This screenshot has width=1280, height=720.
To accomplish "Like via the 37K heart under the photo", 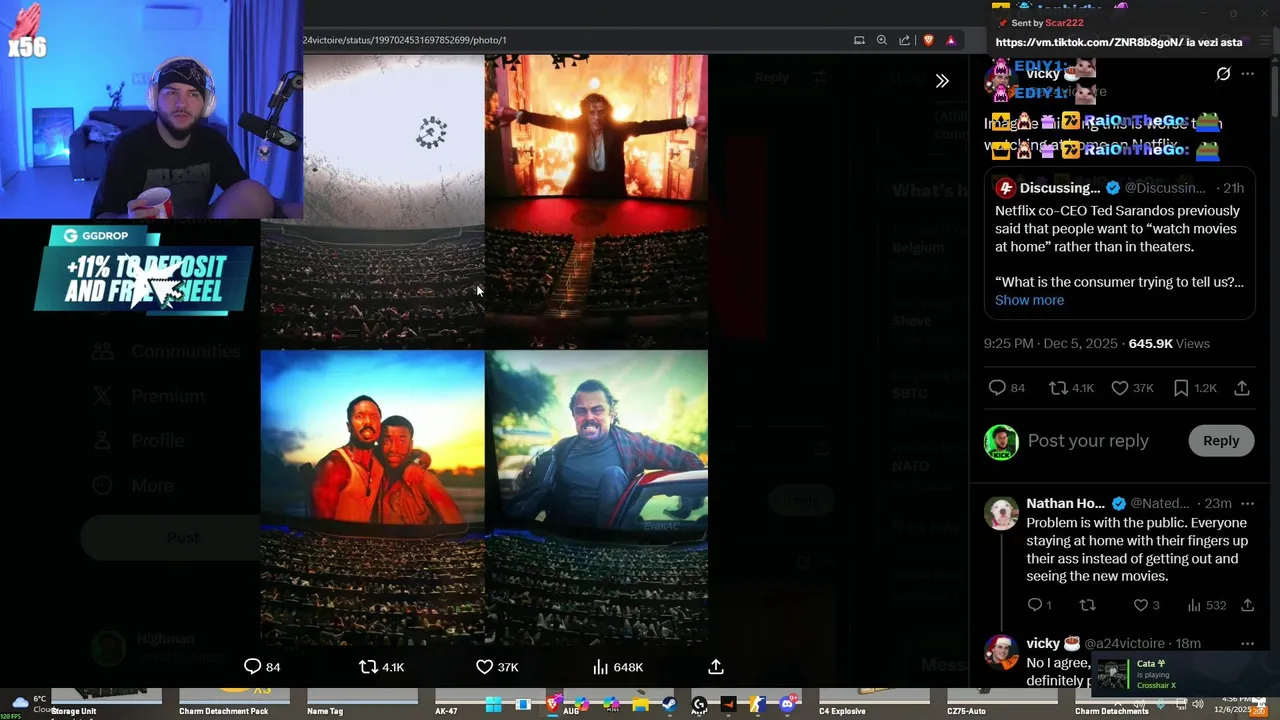I will coord(484,667).
